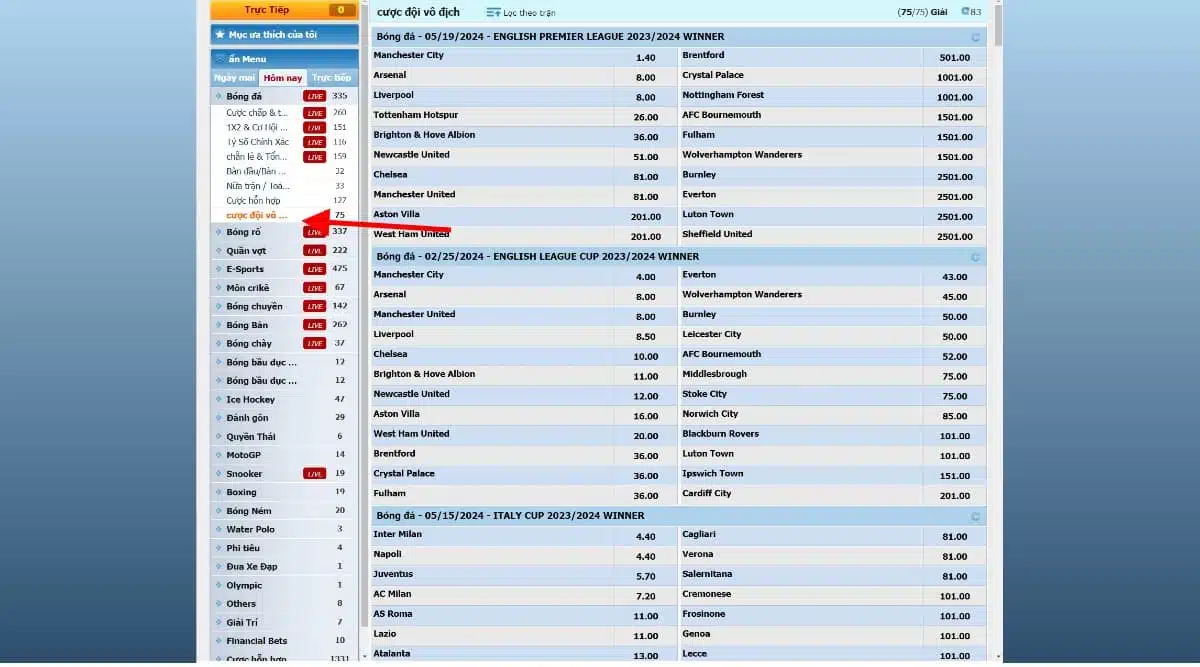
Task: Expand the E-Sports category arrow
Action: 218,269
